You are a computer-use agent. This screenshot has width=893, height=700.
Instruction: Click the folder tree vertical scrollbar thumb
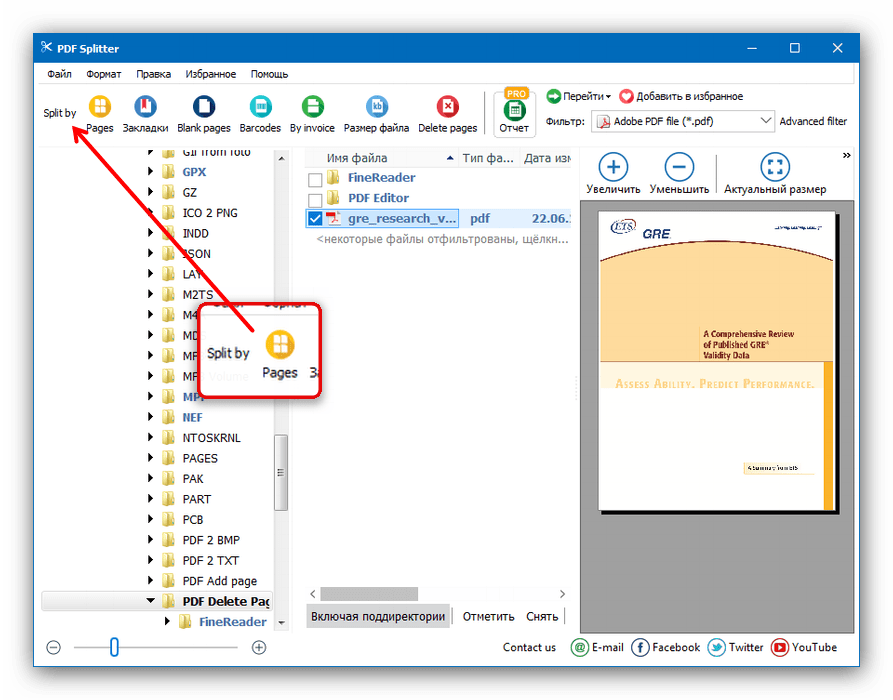[281, 472]
